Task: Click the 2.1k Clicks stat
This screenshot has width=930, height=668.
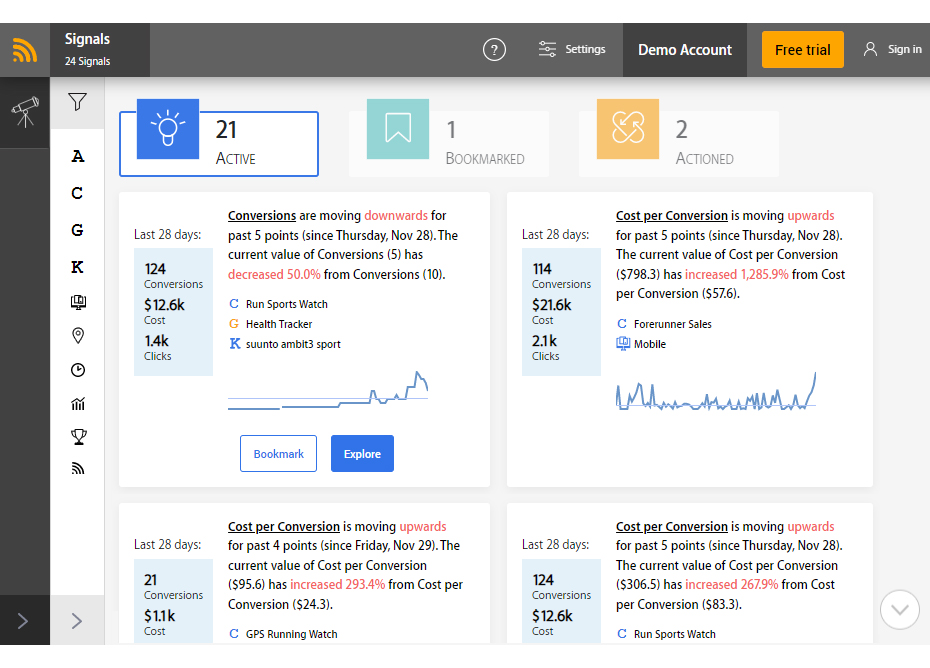Action: [x=545, y=348]
